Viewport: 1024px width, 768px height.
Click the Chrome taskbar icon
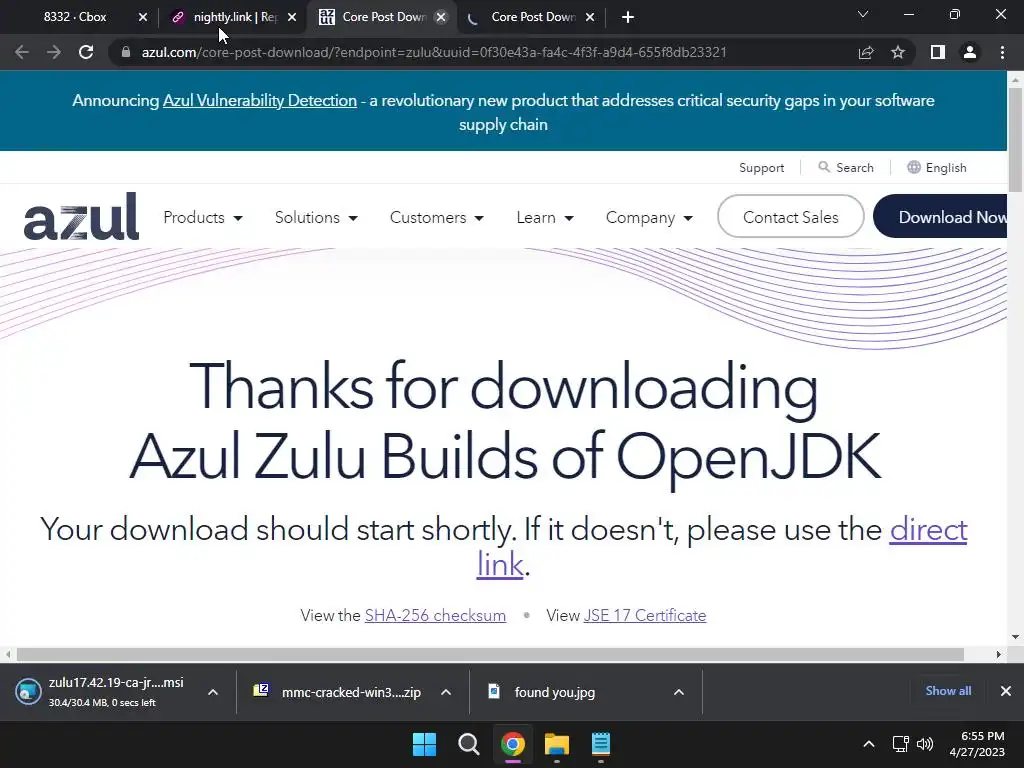pyautogui.click(x=513, y=744)
